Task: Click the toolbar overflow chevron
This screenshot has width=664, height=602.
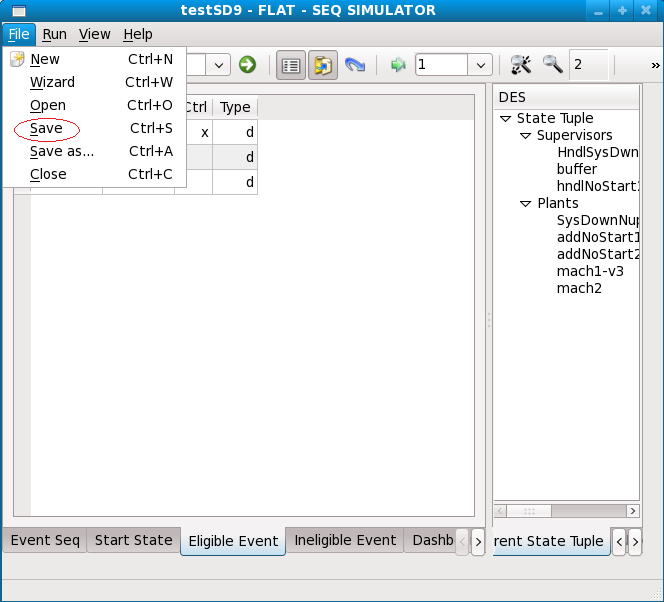Action: point(655,65)
